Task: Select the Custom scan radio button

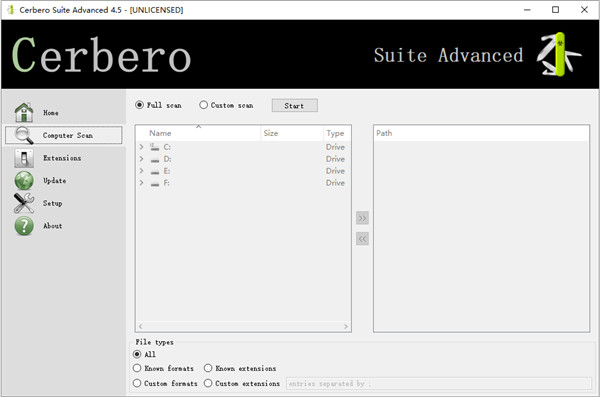Action: point(204,105)
